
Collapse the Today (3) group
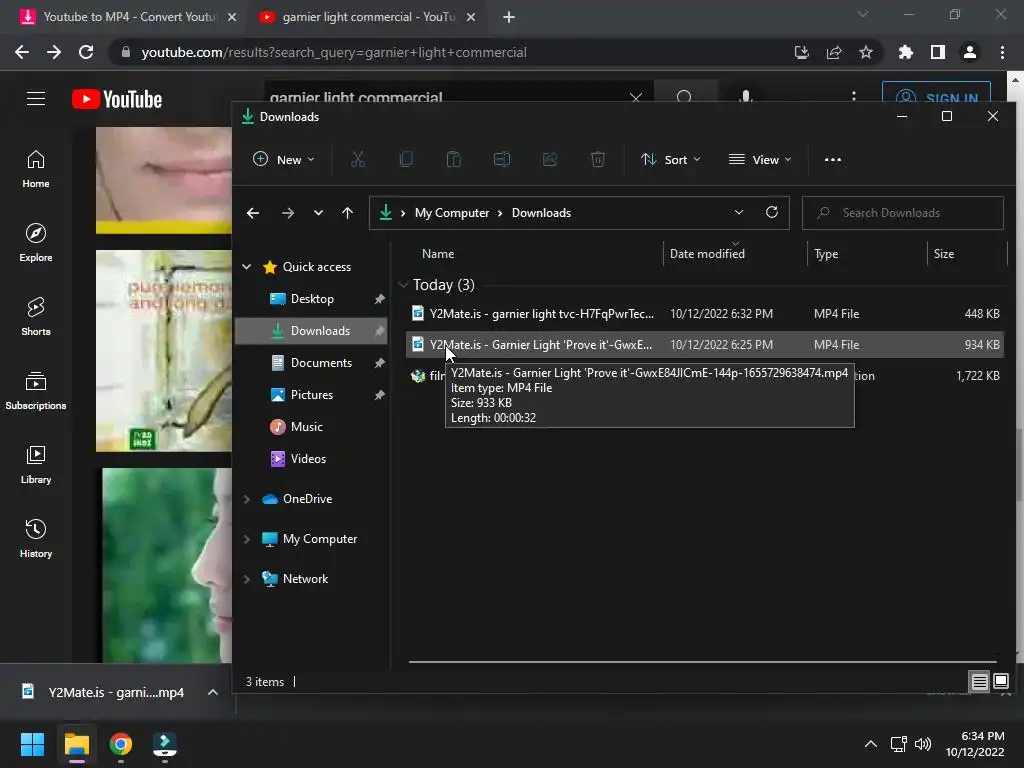403,285
